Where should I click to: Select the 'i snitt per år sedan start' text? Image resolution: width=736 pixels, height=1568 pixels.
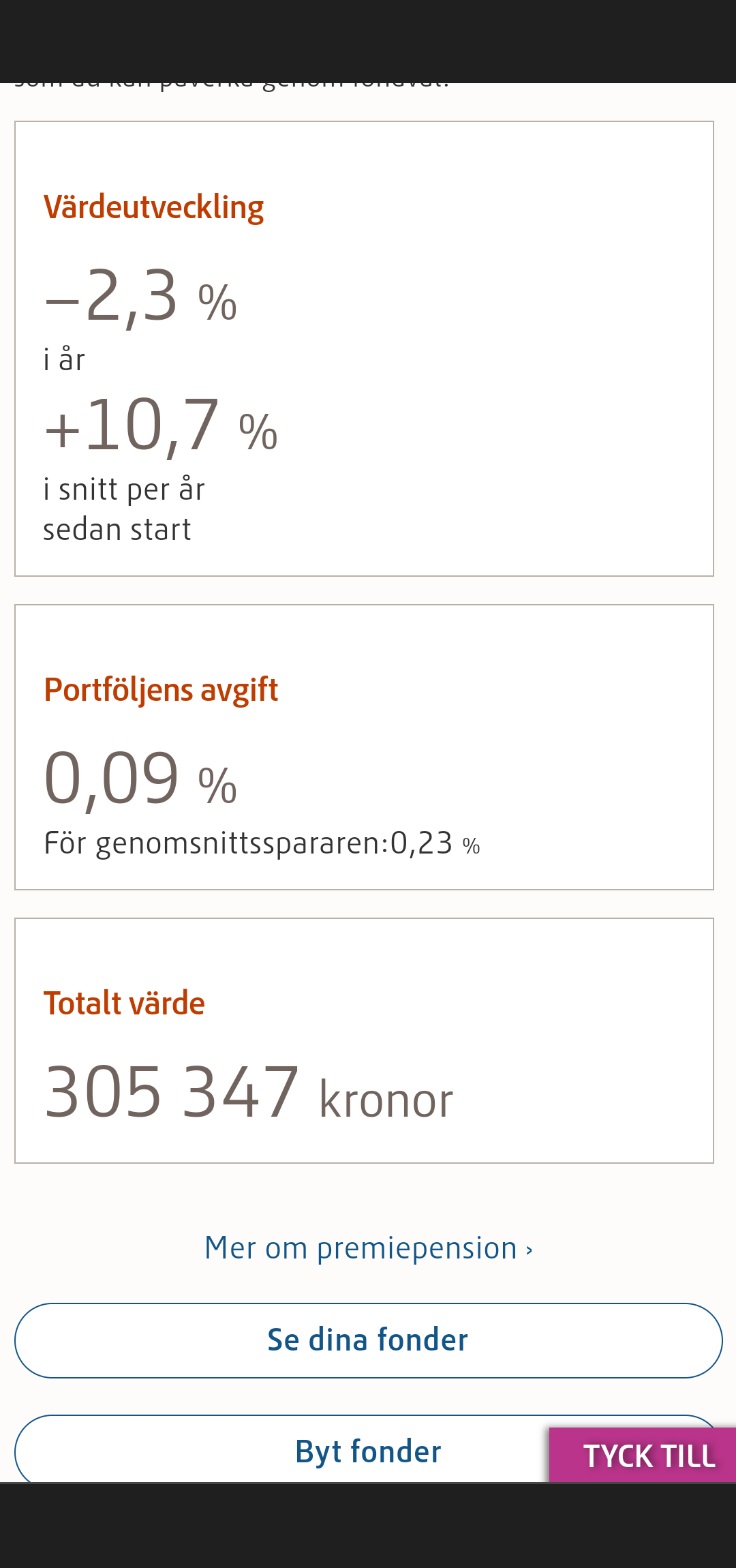coord(123,509)
